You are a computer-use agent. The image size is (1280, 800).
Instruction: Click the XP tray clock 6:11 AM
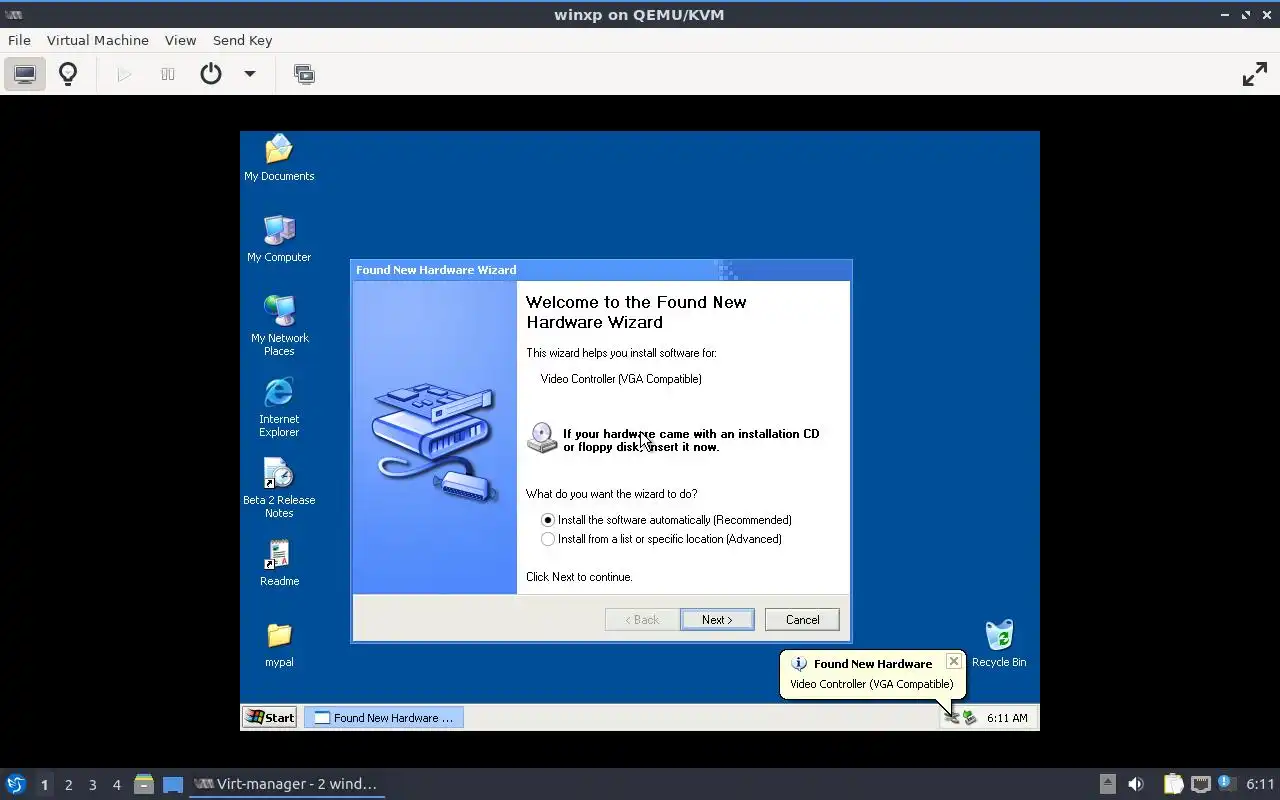pos(1007,718)
